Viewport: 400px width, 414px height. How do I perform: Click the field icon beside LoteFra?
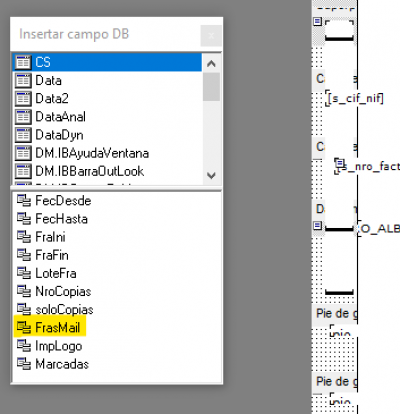pos(24,273)
